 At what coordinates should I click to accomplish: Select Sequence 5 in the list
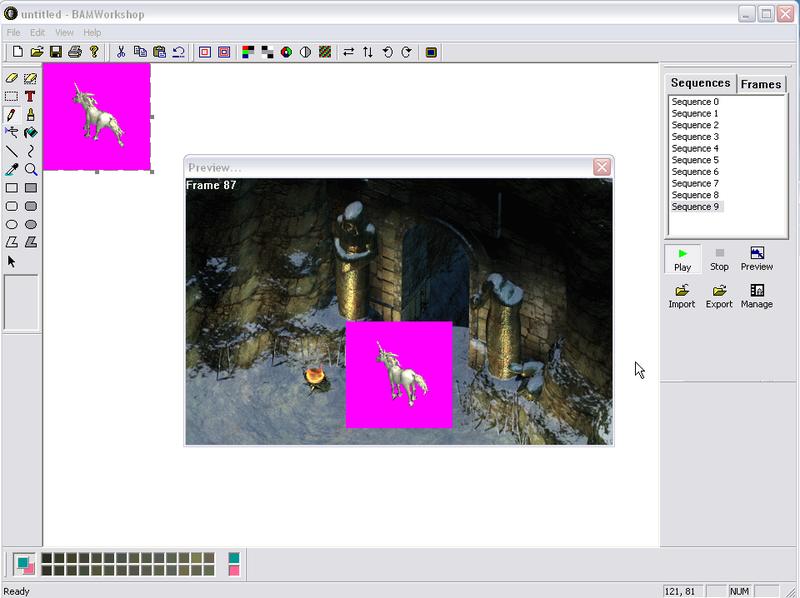point(695,160)
